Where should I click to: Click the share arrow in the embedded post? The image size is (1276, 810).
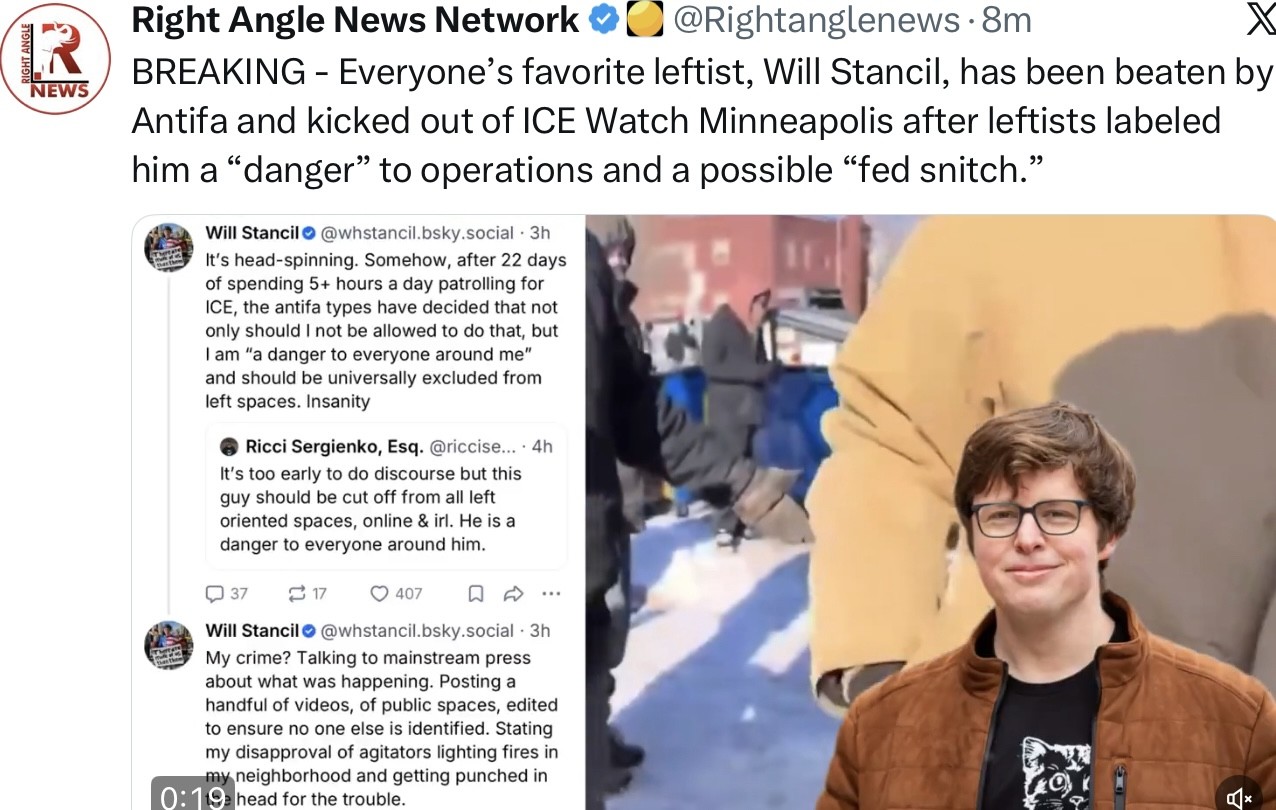click(x=513, y=594)
